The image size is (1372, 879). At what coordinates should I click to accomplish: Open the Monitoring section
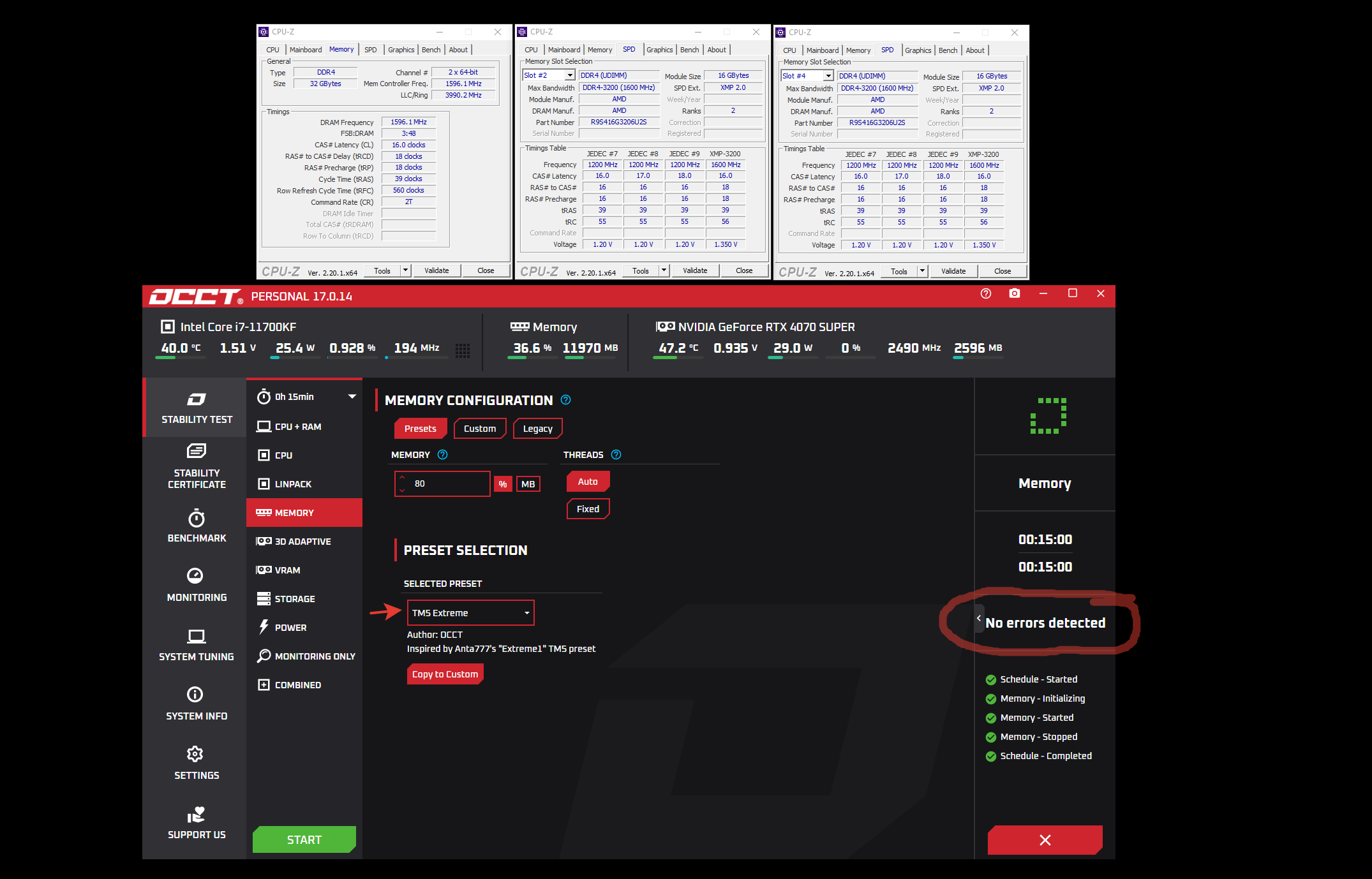pyautogui.click(x=197, y=585)
